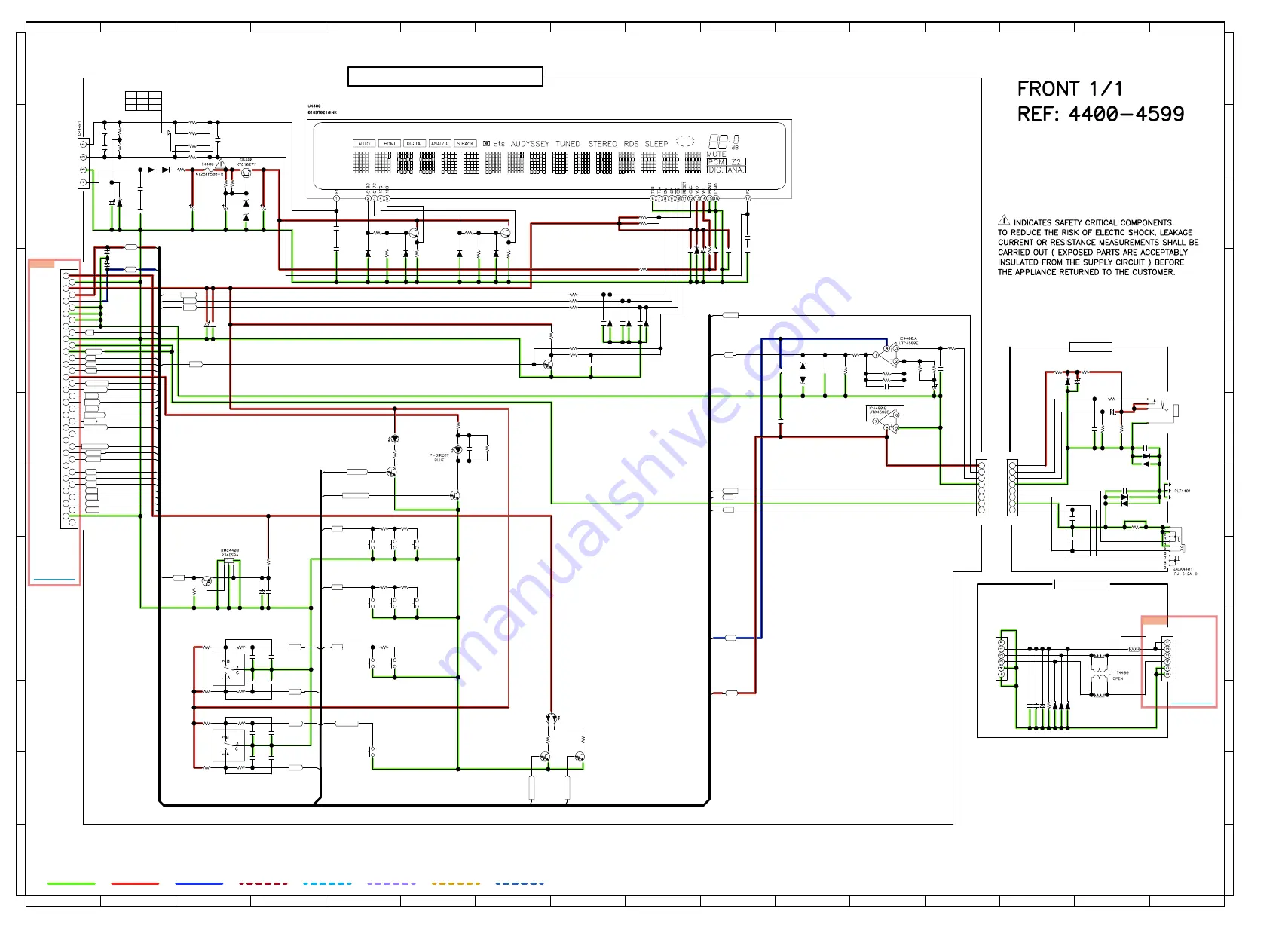The width and height of the screenshot is (1282, 952).
Task: Click the Dolby dts logo on the display
Action: tap(494, 143)
